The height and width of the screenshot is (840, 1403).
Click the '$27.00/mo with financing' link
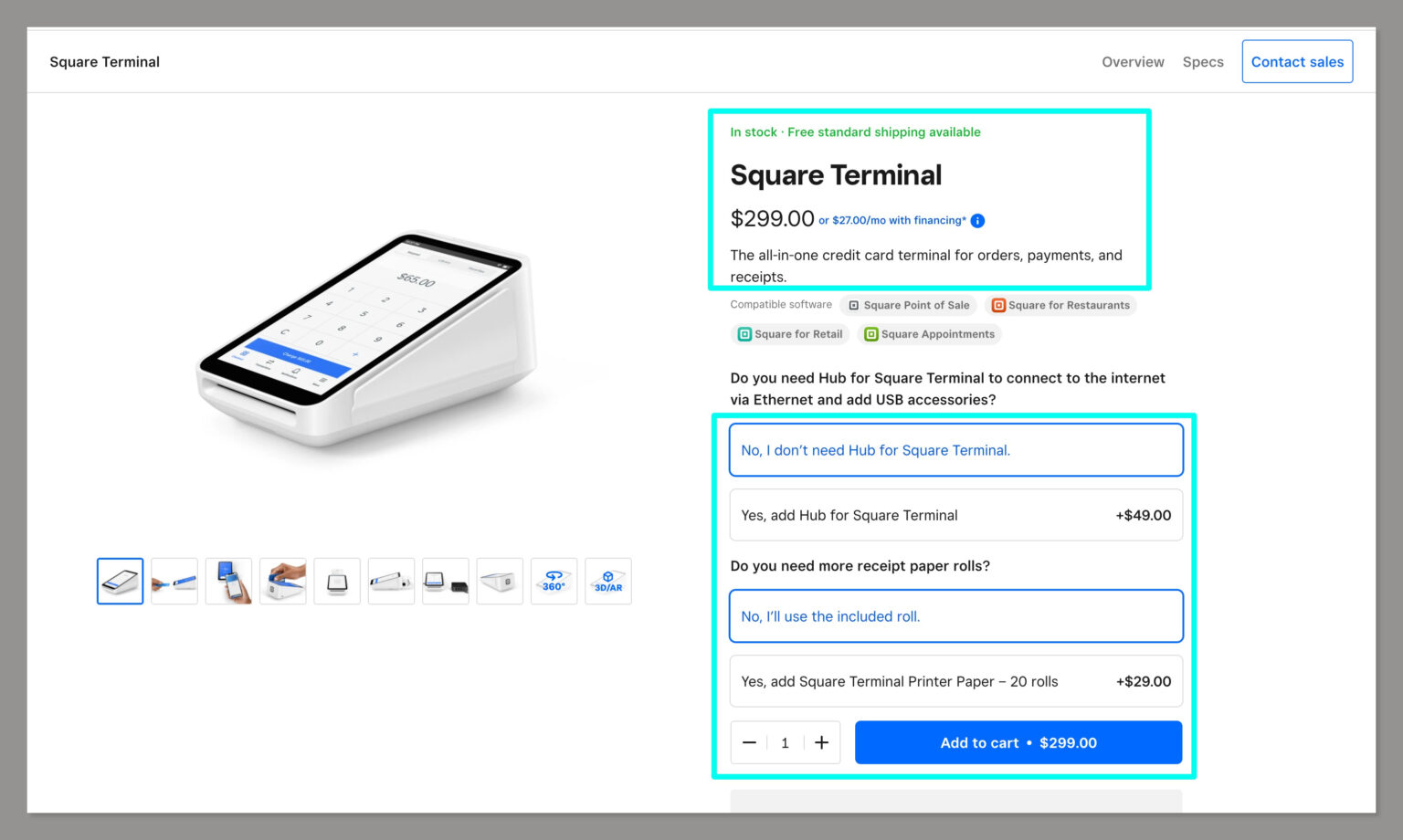click(x=894, y=220)
